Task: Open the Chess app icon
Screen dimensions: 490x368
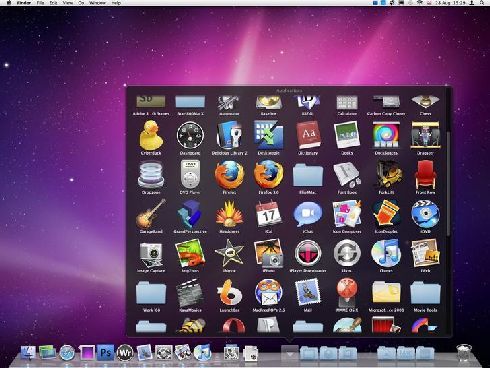Action: (x=425, y=102)
